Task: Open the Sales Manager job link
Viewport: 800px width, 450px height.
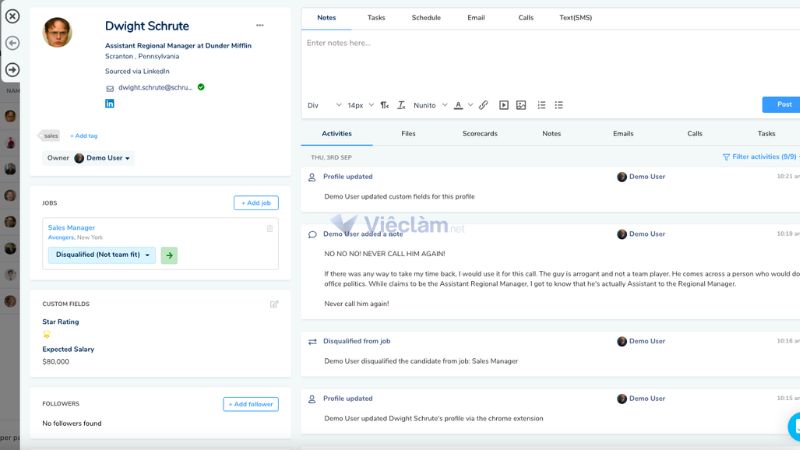Action: [x=71, y=228]
